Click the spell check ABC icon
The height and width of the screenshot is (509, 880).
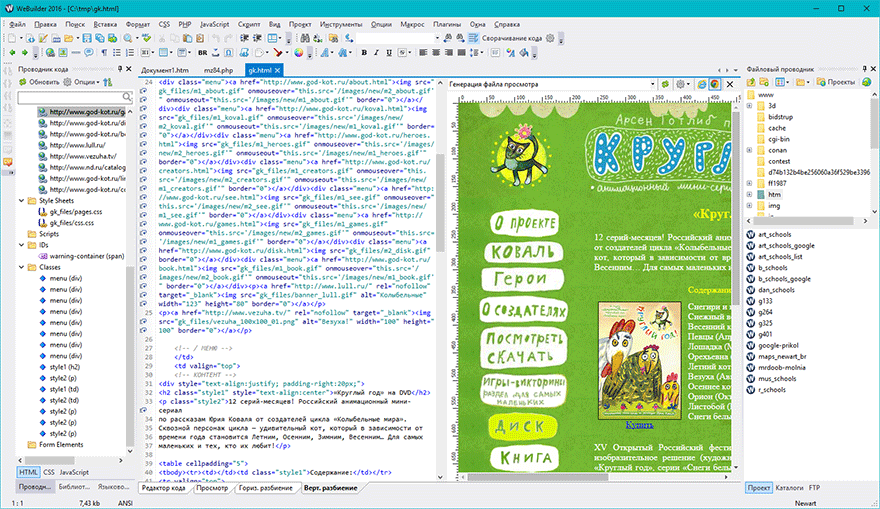pyautogui.click(x=146, y=38)
